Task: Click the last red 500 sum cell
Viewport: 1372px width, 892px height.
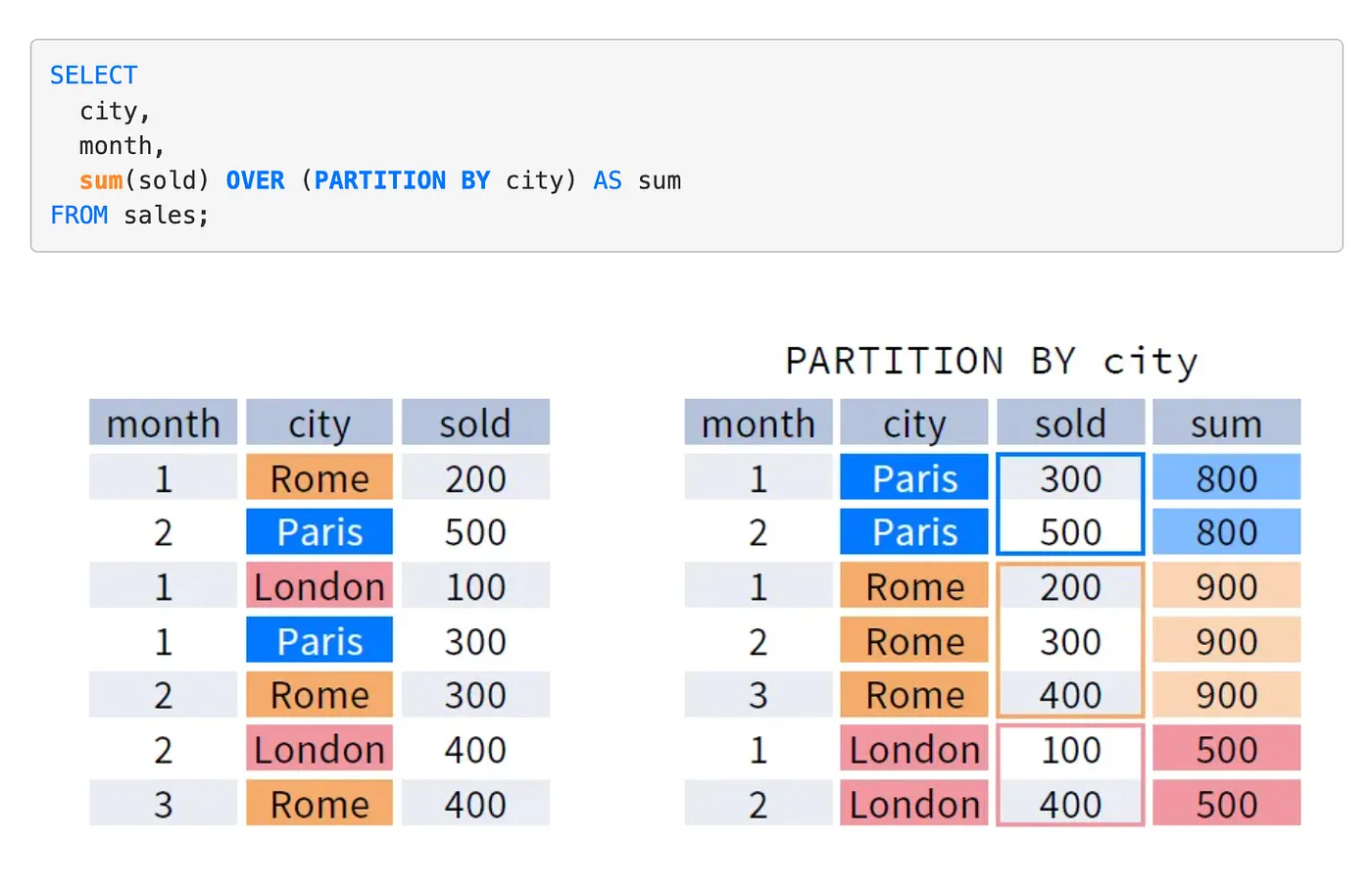Action: (x=1225, y=804)
